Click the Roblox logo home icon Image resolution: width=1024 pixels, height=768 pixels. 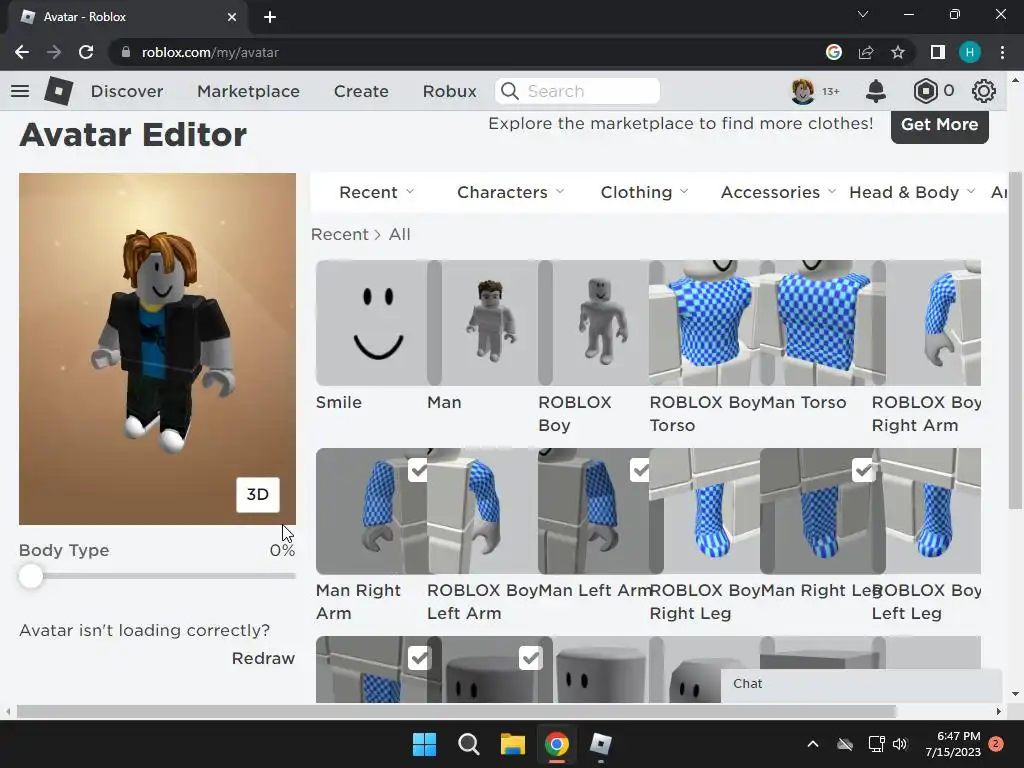[58, 91]
